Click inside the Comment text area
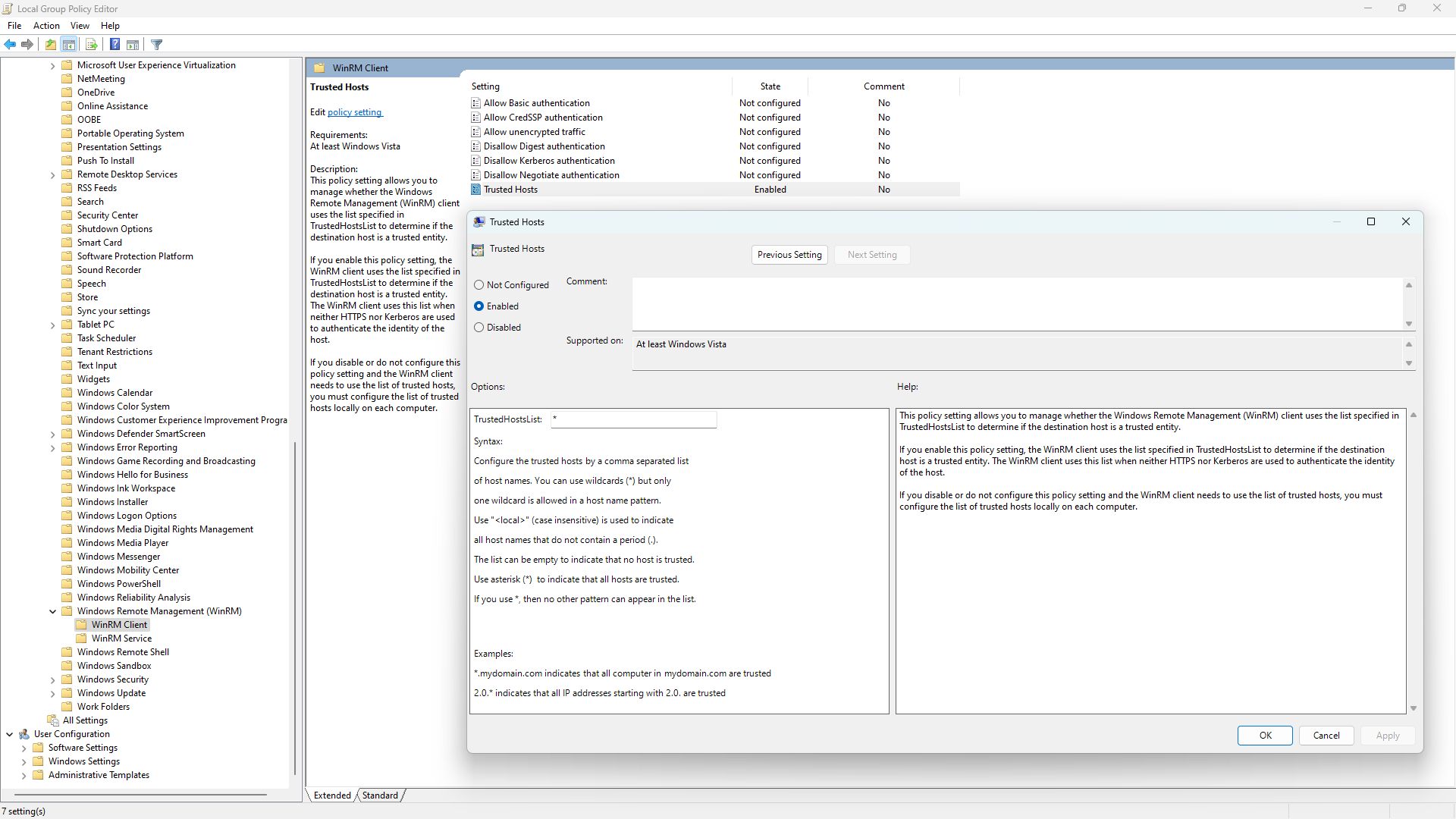Screen dimensions: 1456x819 coord(1018,304)
